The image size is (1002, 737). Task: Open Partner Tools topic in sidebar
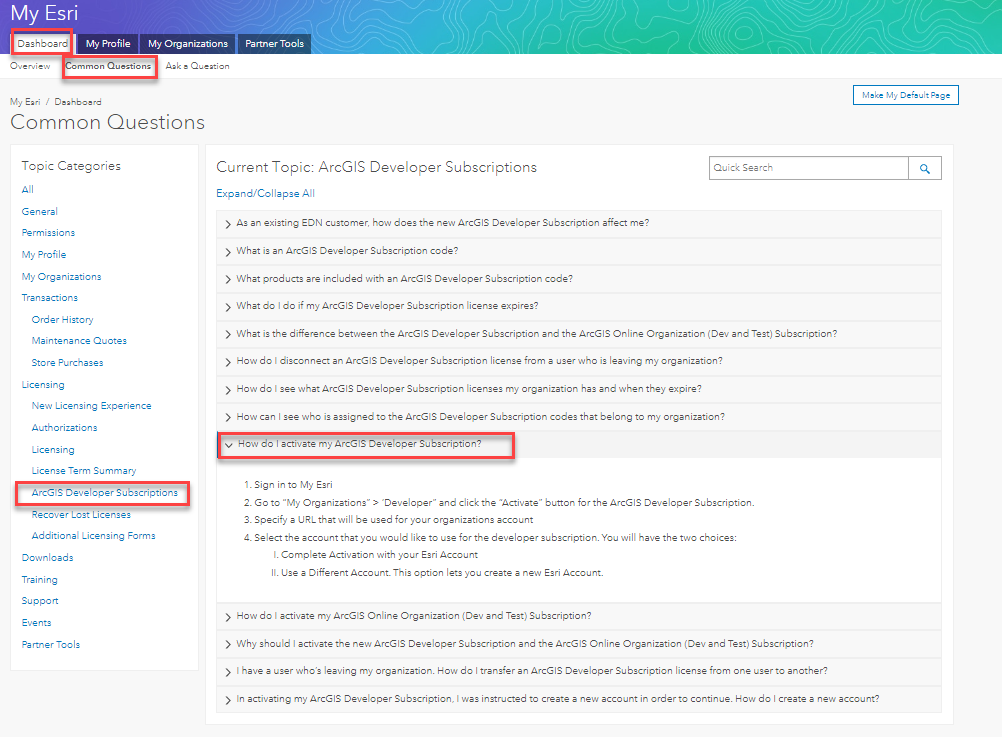click(50, 644)
